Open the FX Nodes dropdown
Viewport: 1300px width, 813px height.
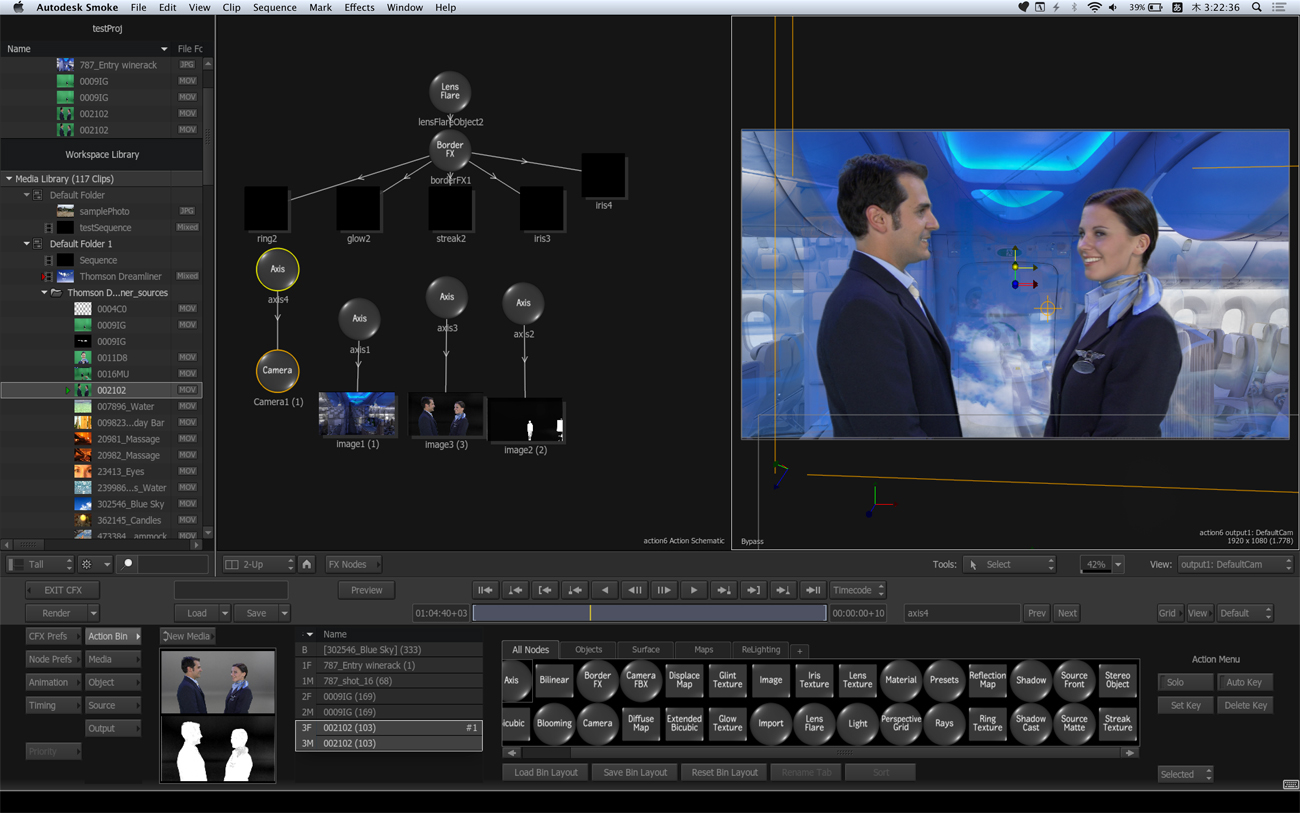point(353,565)
